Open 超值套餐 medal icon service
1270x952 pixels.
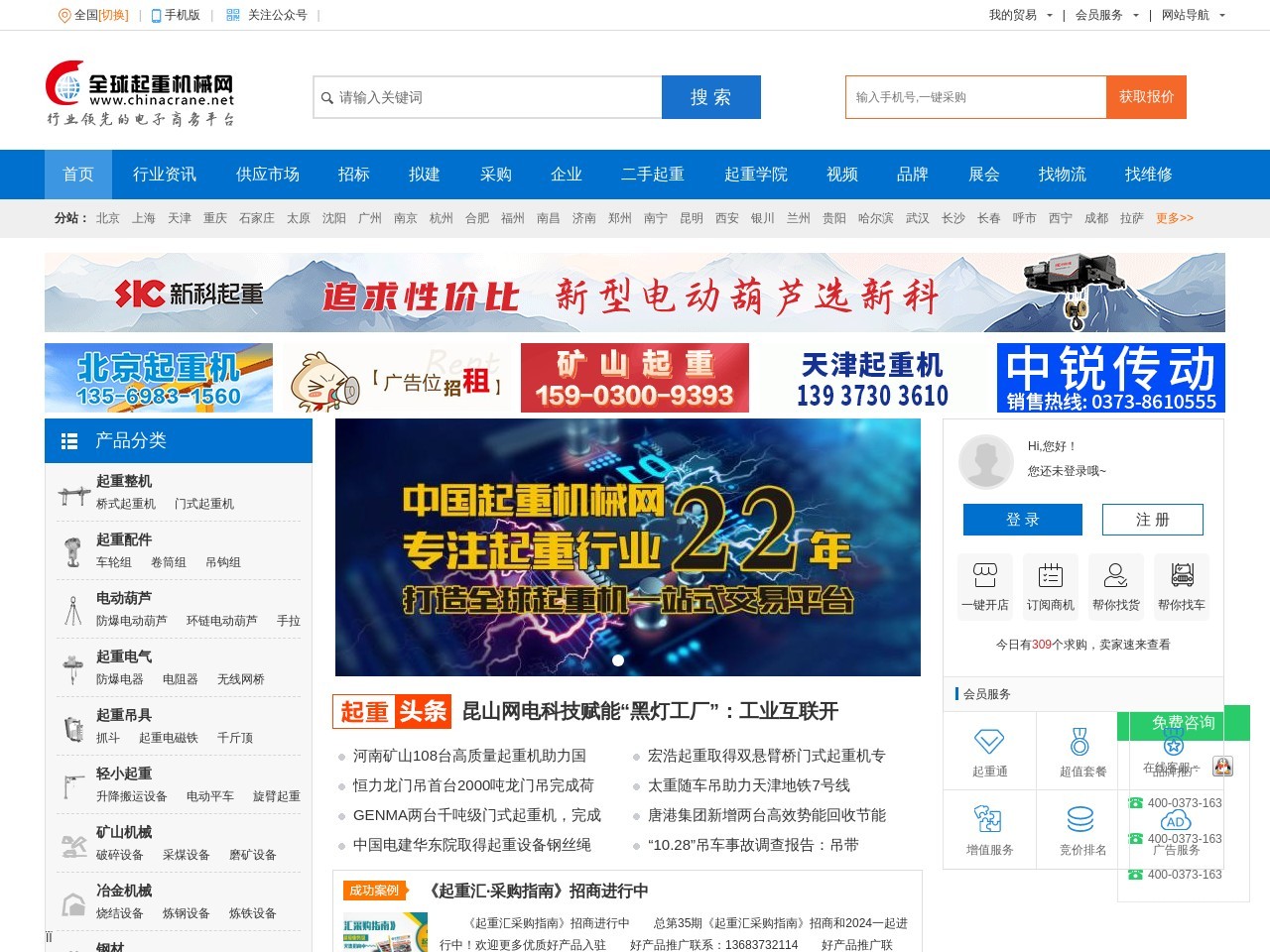[x=1079, y=741]
